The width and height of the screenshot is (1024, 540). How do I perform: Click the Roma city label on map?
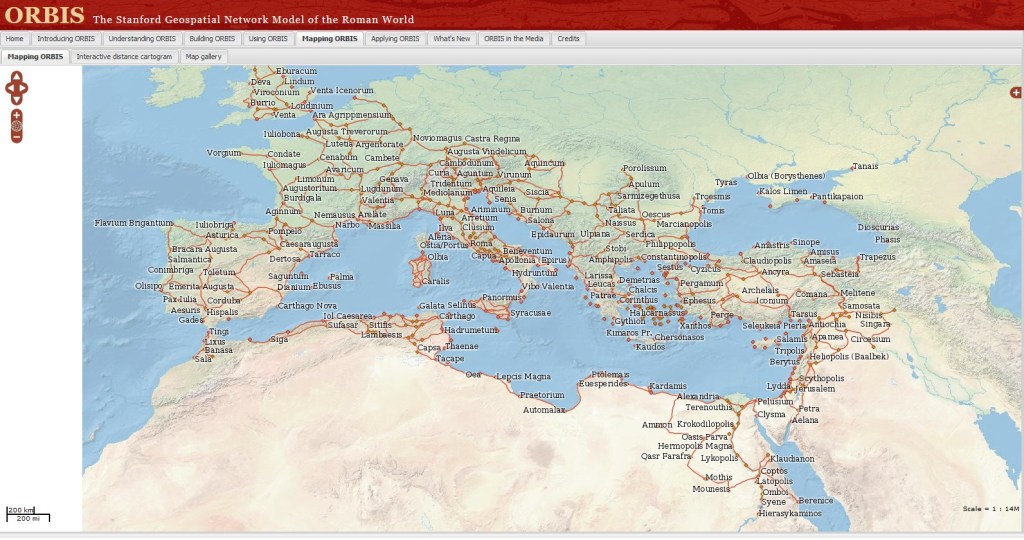(481, 244)
